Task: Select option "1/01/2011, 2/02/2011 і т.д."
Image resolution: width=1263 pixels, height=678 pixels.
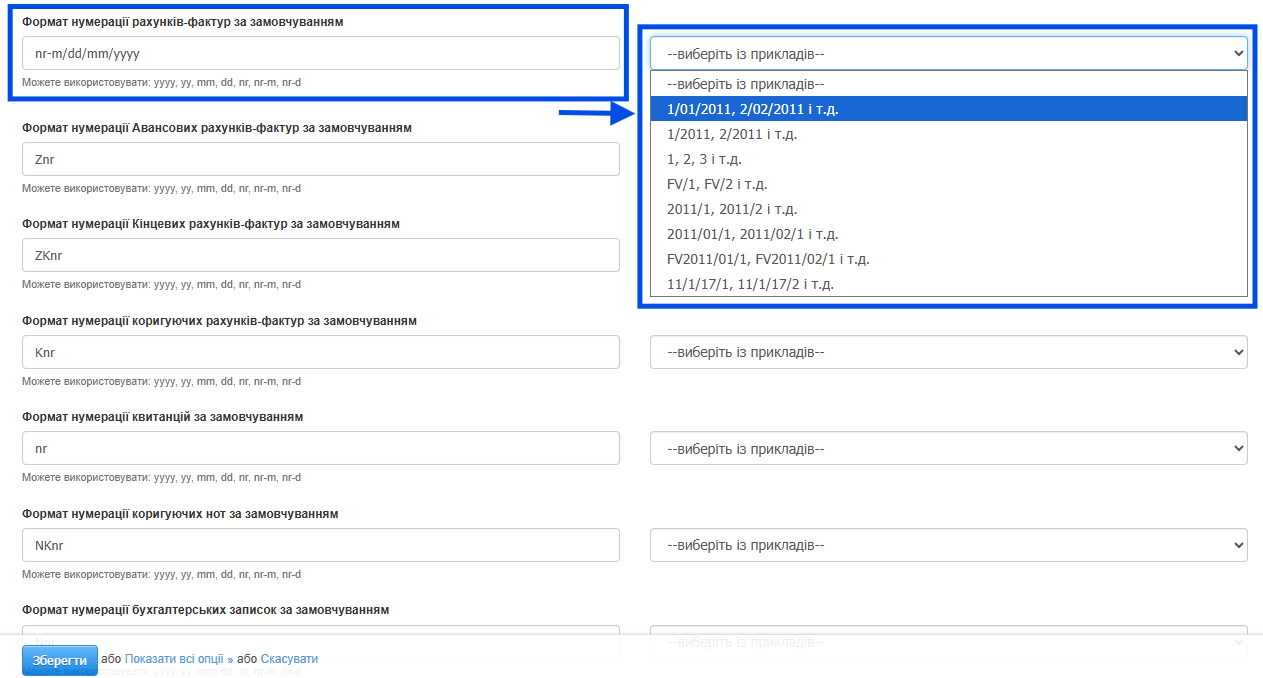Action: [x=752, y=109]
